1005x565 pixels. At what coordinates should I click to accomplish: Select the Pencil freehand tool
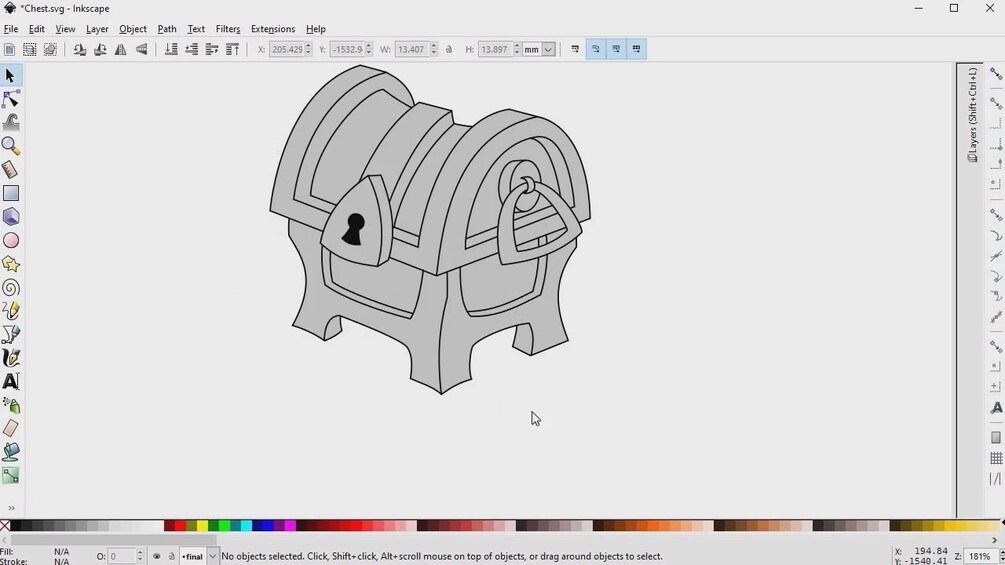point(10,311)
